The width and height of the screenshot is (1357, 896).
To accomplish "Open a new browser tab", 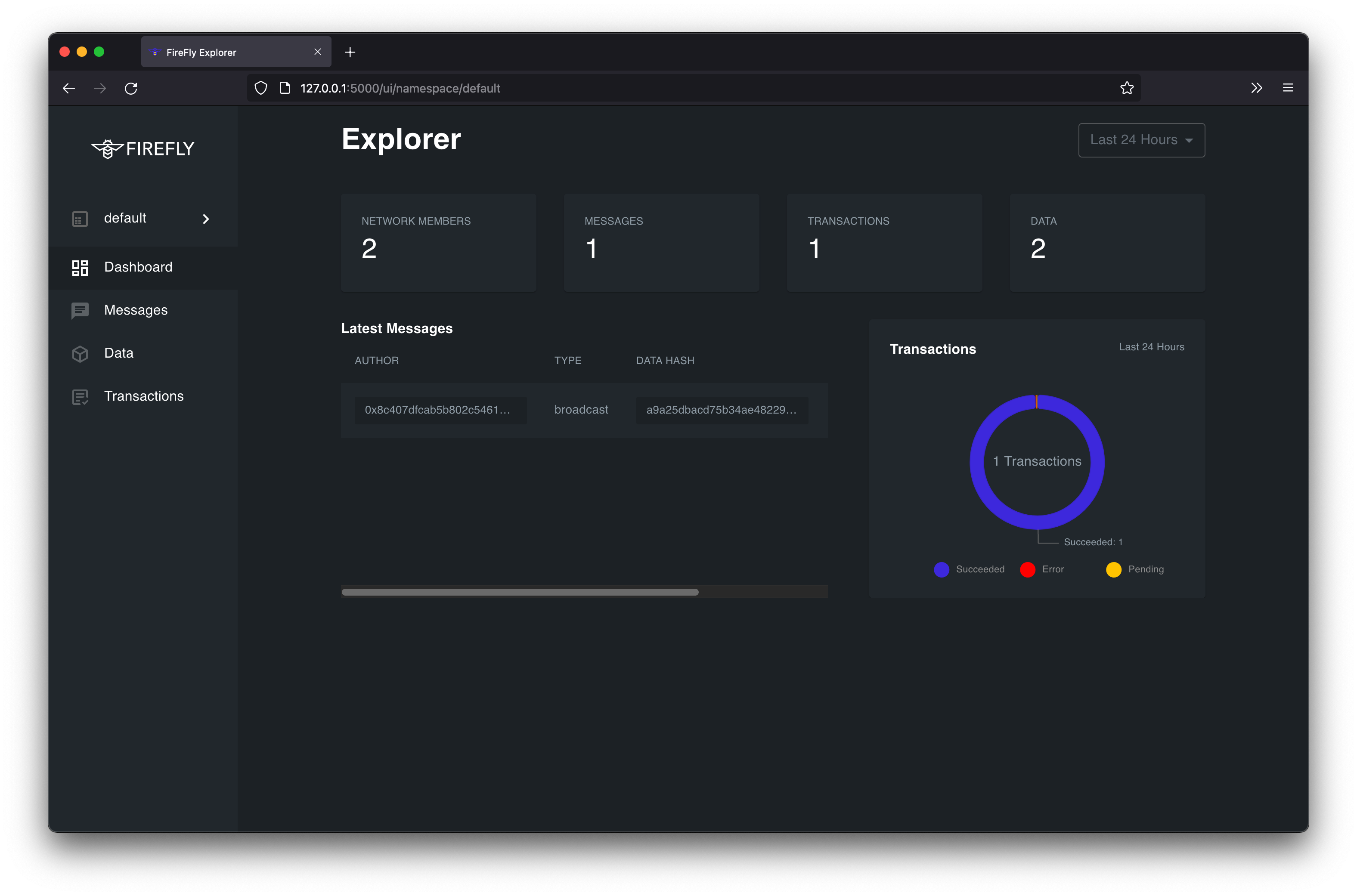I will [350, 52].
